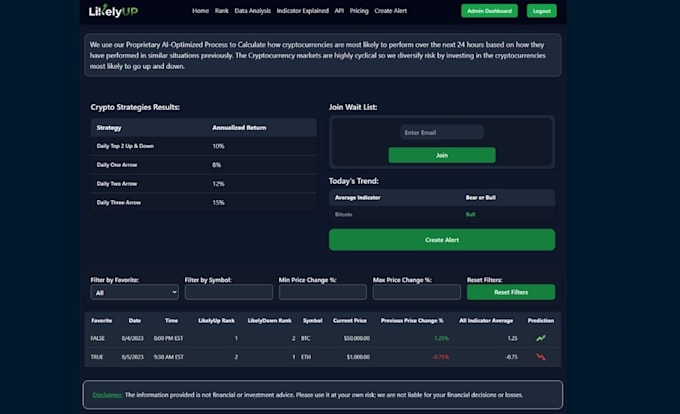Focus the Max Price Change % field
Viewport: 680px width, 414px height.
[x=417, y=292]
